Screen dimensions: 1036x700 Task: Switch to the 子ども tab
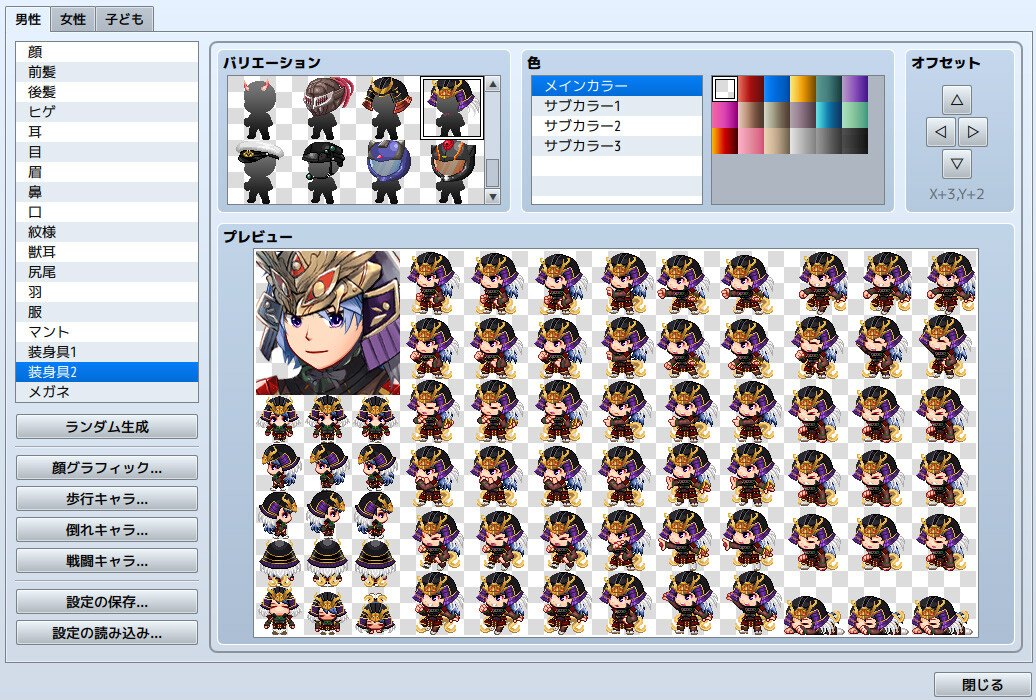pos(123,19)
